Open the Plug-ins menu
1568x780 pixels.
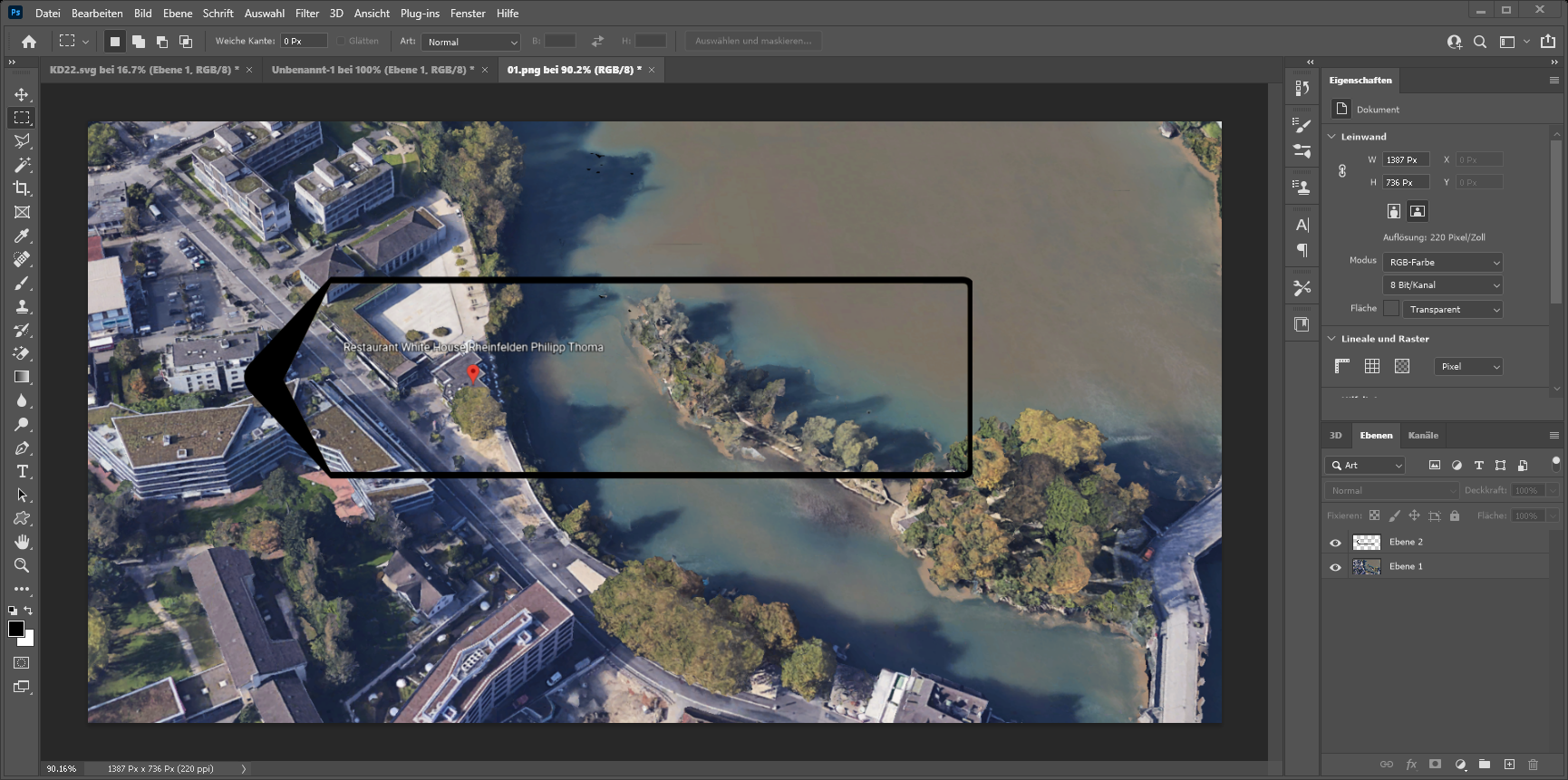coord(420,14)
